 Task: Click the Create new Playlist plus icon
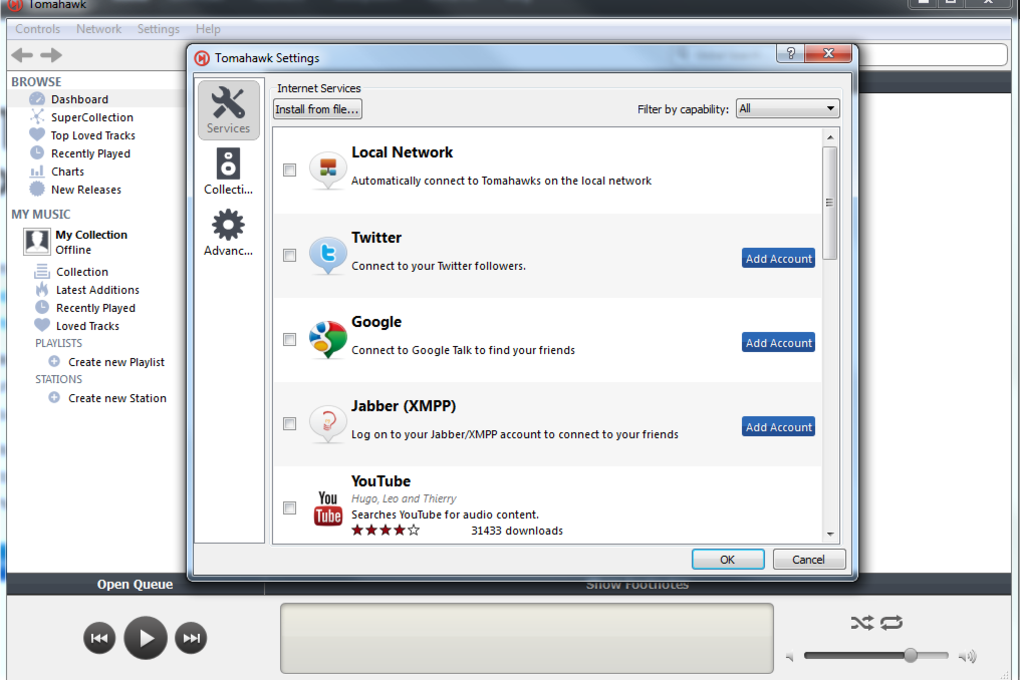pyautogui.click(x=55, y=361)
